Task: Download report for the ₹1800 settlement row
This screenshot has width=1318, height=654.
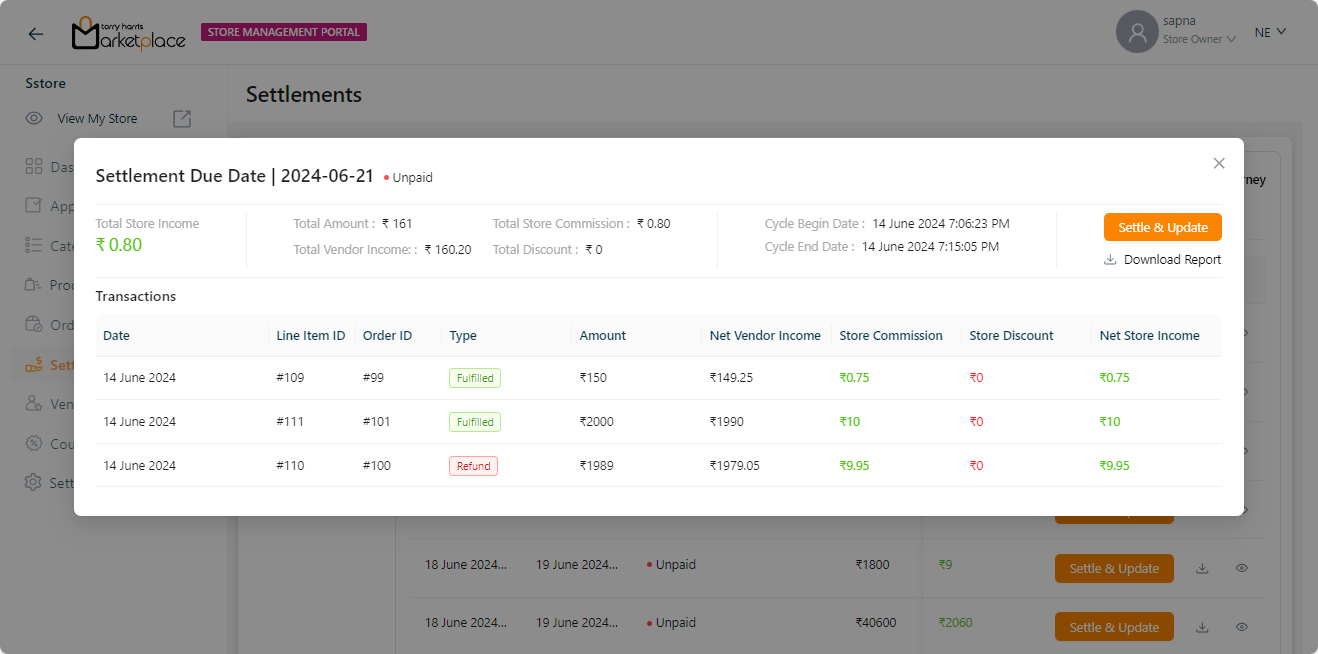Action: click(x=1202, y=568)
